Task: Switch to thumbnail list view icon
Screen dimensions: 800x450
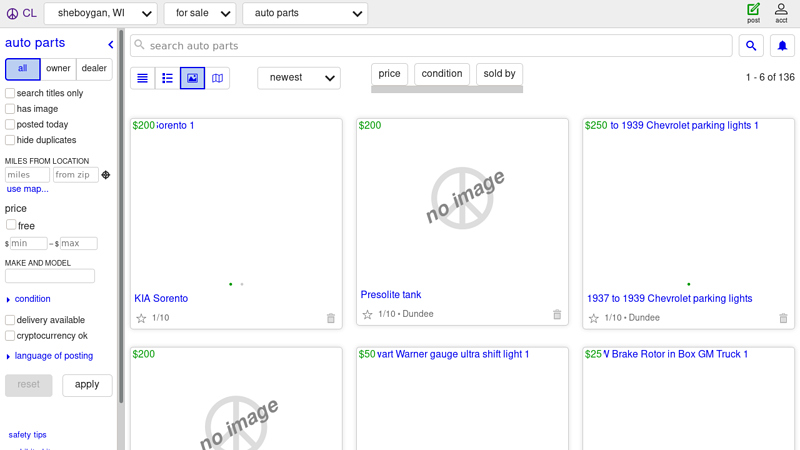Action: 167,78
